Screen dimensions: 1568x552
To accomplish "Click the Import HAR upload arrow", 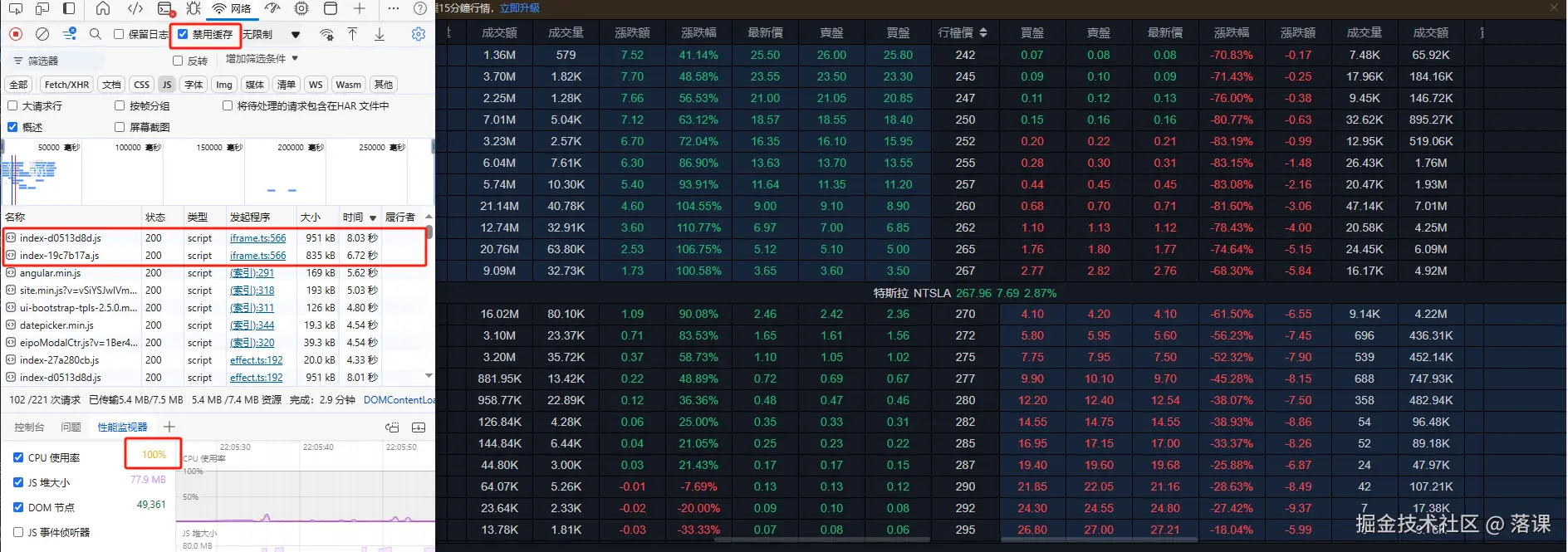I will point(352,34).
